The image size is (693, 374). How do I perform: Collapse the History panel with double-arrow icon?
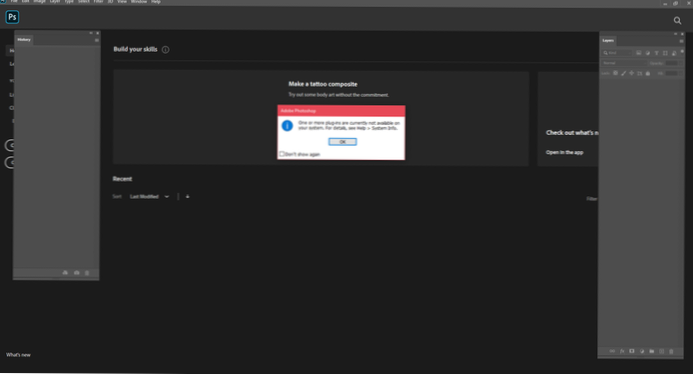[91, 33]
